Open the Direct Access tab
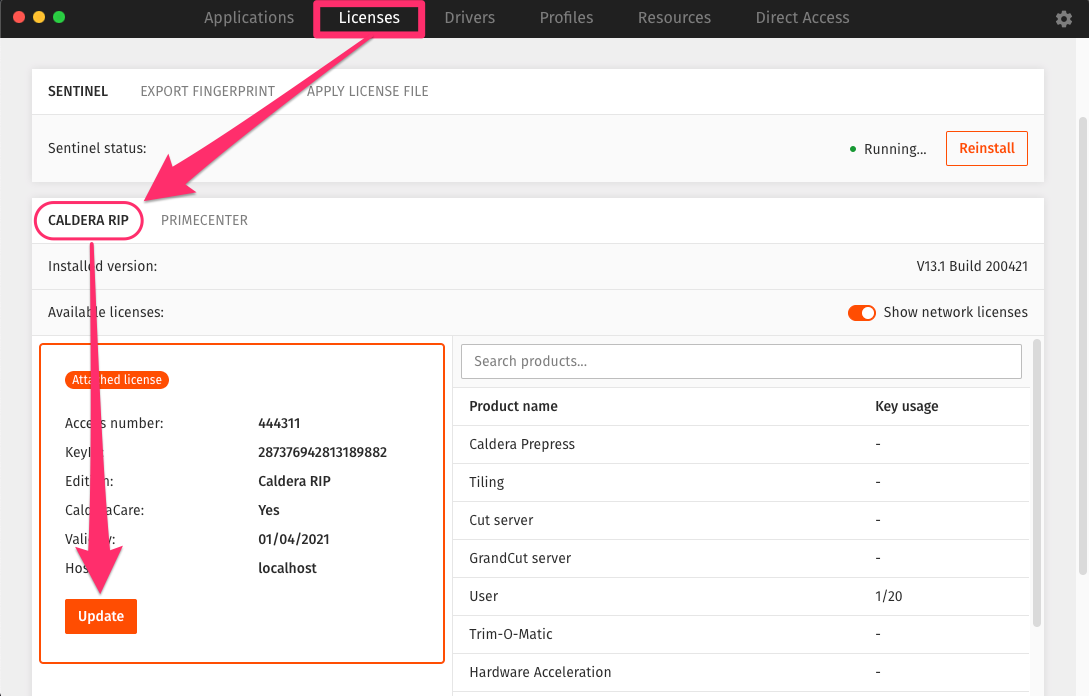The width and height of the screenshot is (1089, 696). pyautogui.click(x=802, y=18)
